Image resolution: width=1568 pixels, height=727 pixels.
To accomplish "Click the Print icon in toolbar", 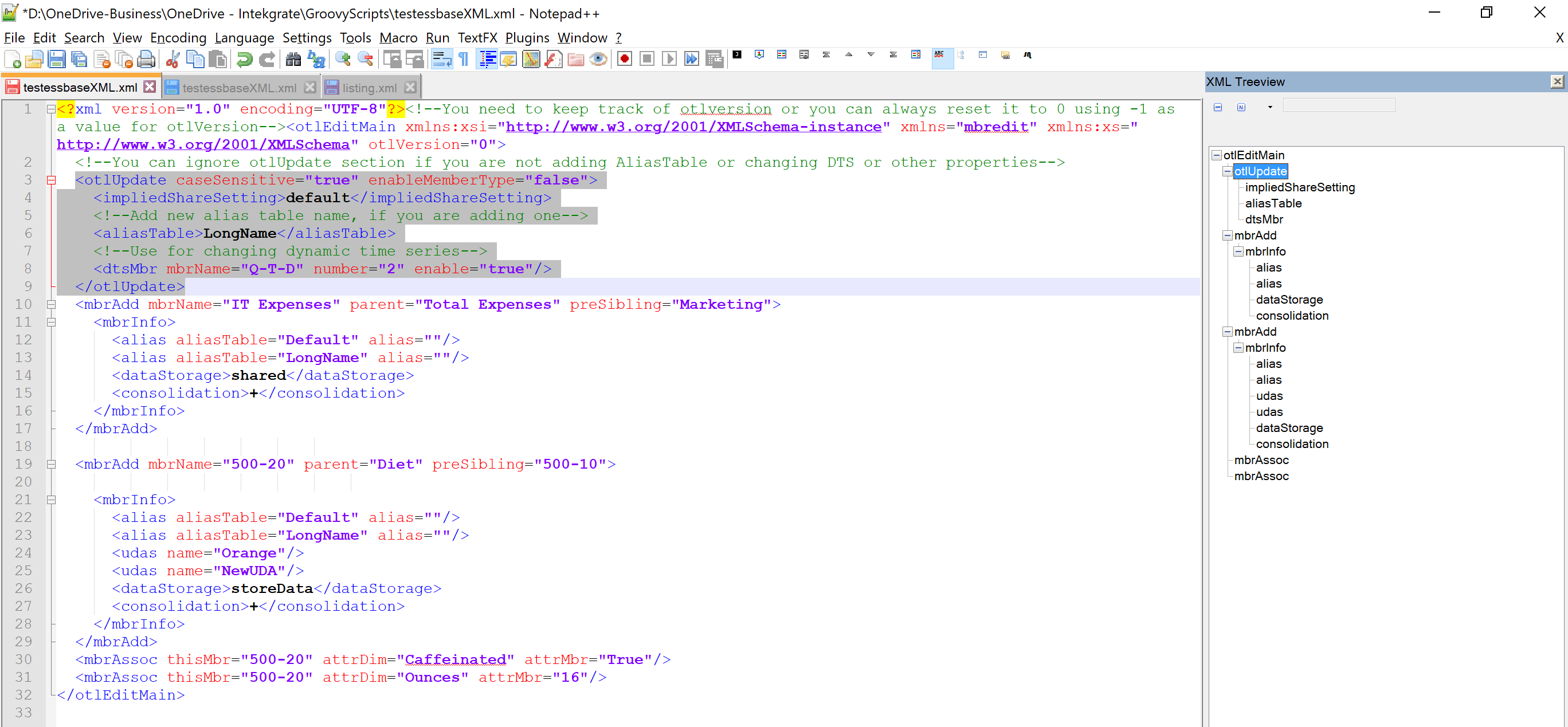I will (x=147, y=59).
